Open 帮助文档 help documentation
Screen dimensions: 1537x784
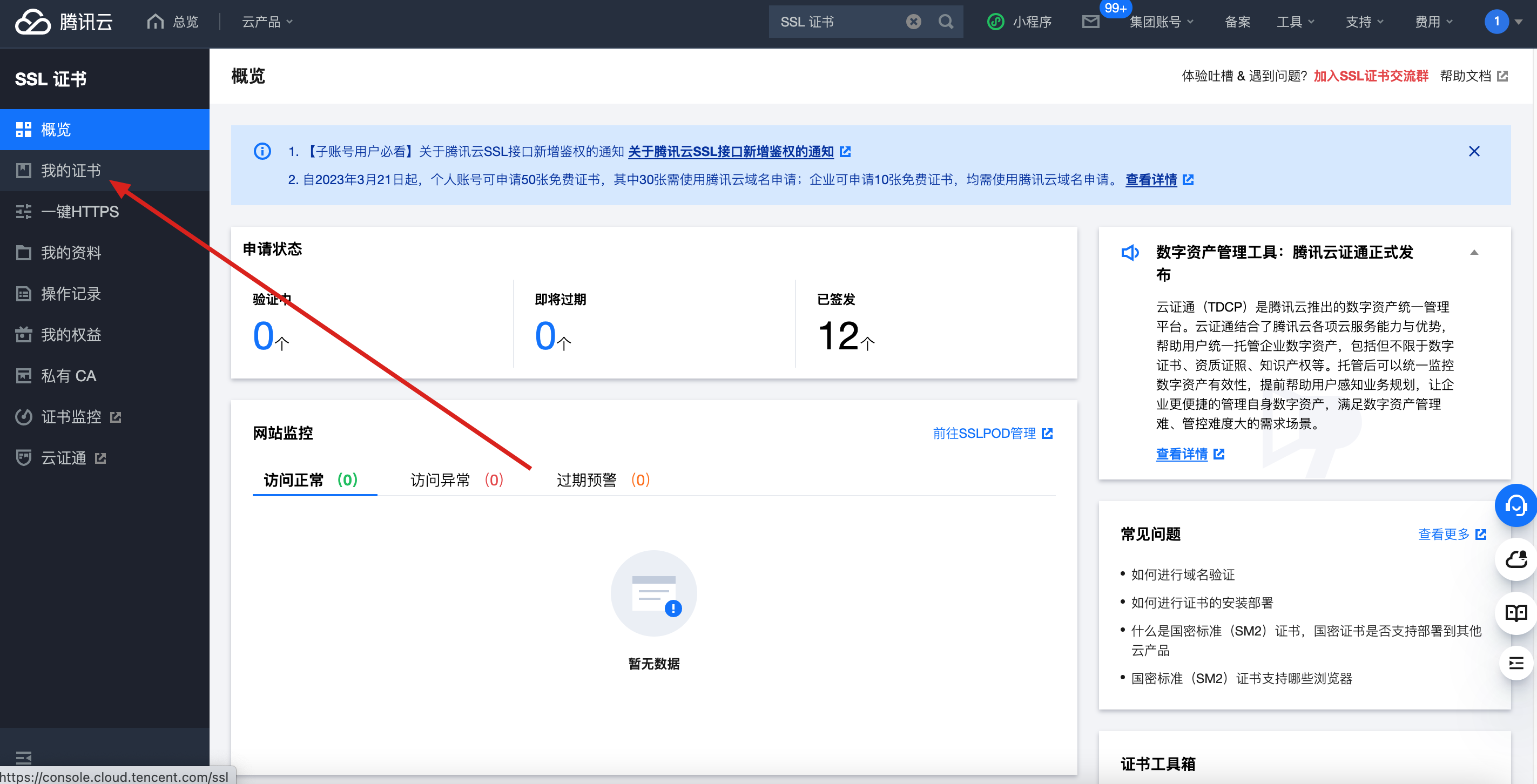point(1473,76)
